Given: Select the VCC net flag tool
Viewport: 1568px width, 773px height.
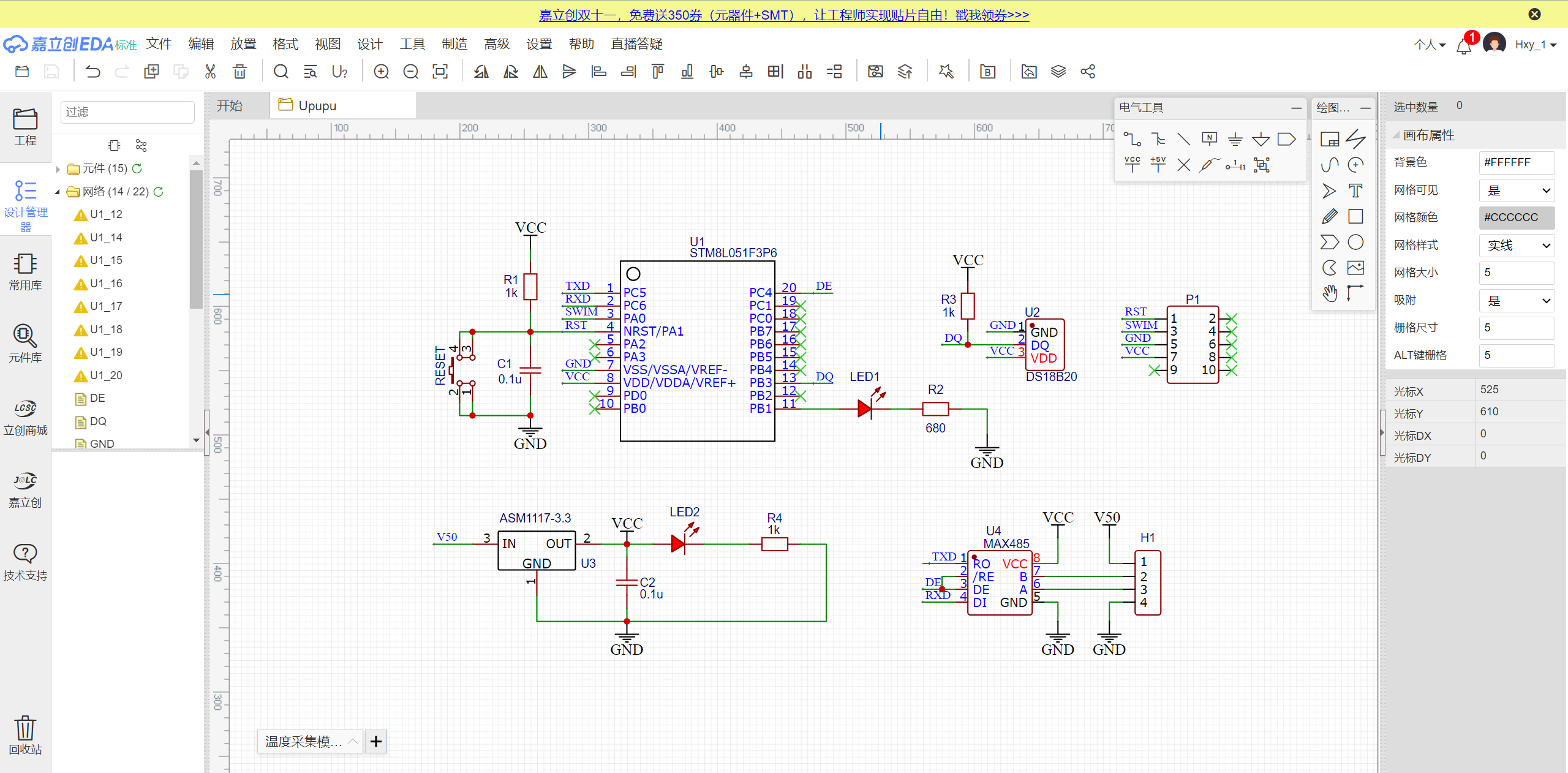Looking at the screenshot, I should pos(1132,164).
